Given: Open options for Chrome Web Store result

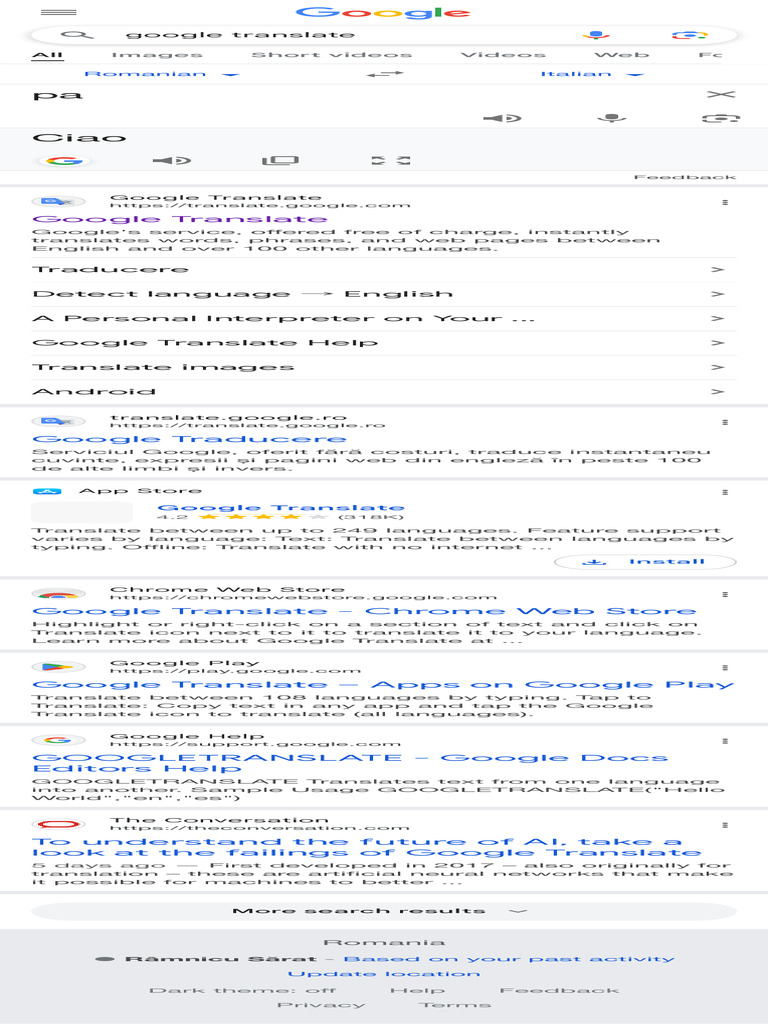Looking at the screenshot, I should pos(725,594).
